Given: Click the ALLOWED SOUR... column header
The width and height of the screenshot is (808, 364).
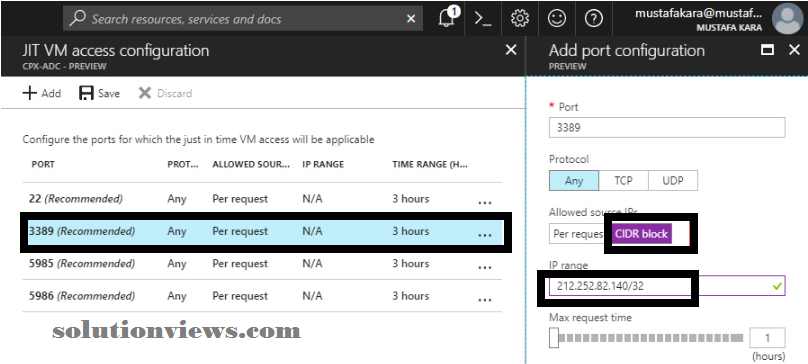Looking at the screenshot, I should (251, 164).
